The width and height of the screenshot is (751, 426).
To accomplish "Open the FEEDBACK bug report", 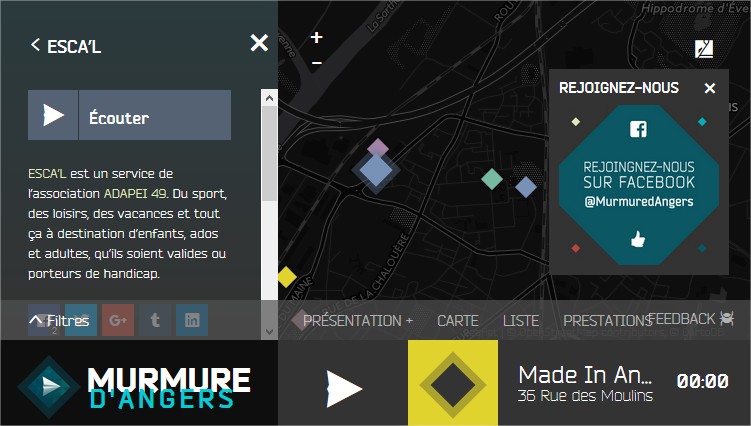I will pyautogui.click(x=692, y=319).
